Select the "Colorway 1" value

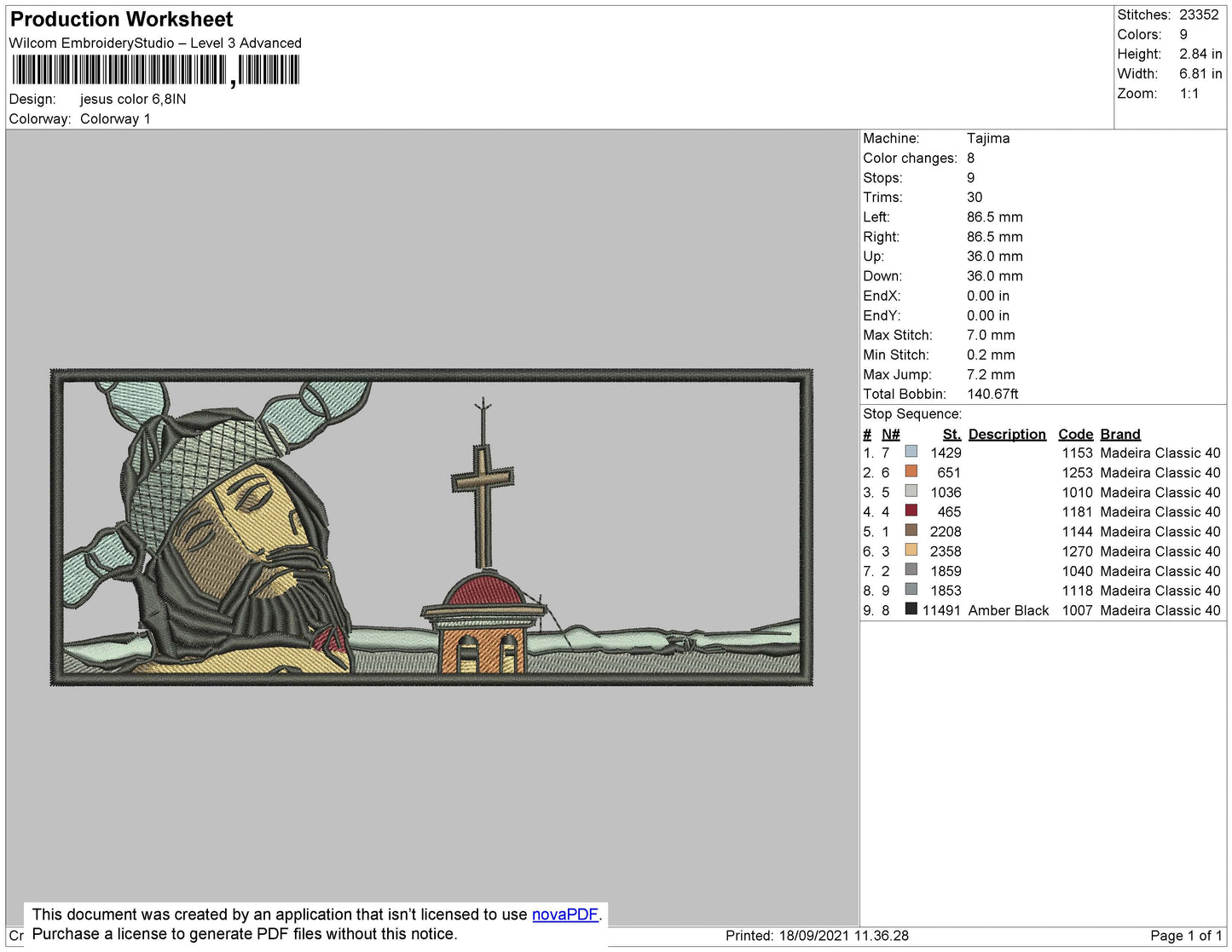coord(115,119)
